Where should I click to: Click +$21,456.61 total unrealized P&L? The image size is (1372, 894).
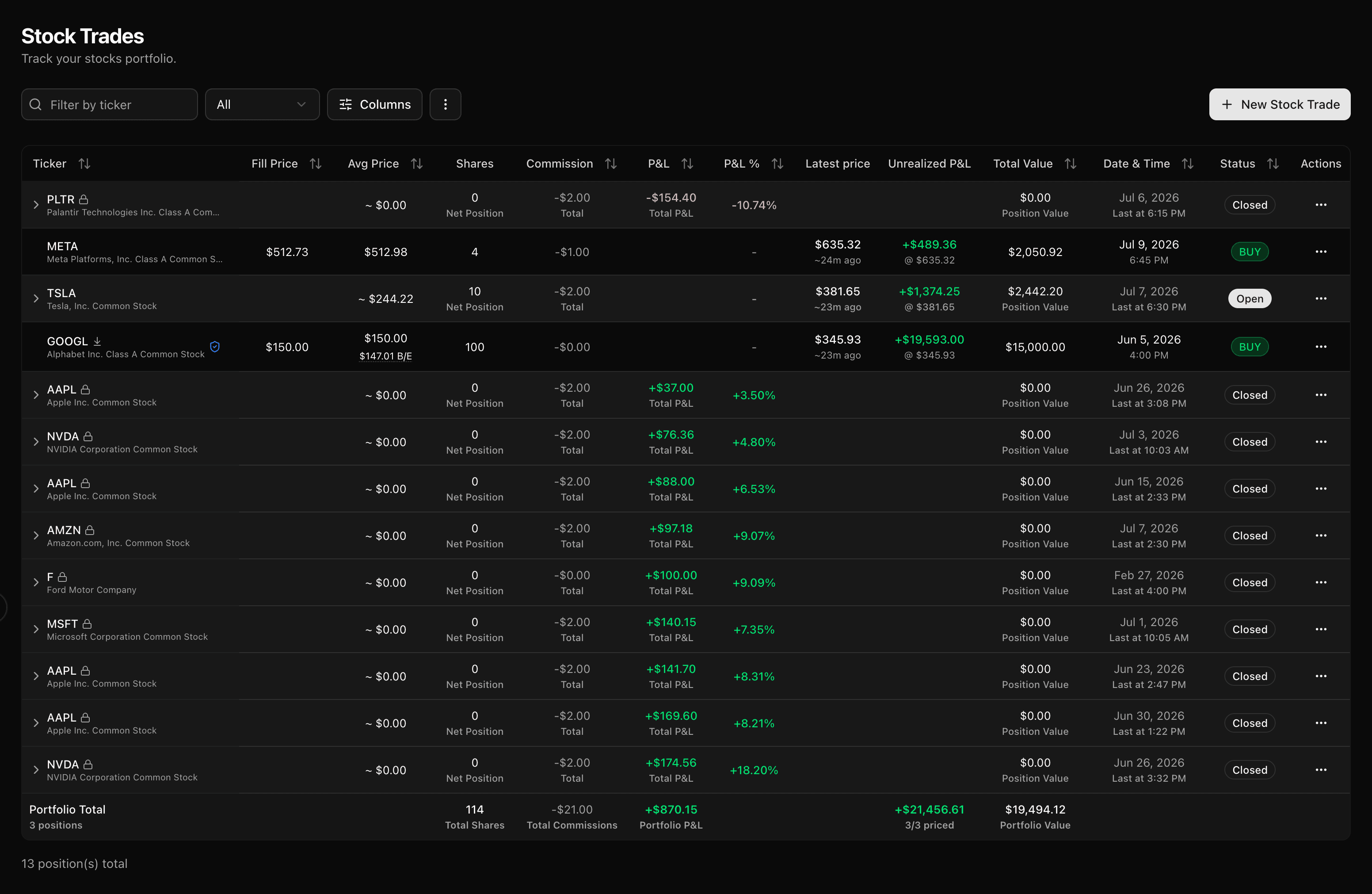pyautogui.click(x=929, y=809)
